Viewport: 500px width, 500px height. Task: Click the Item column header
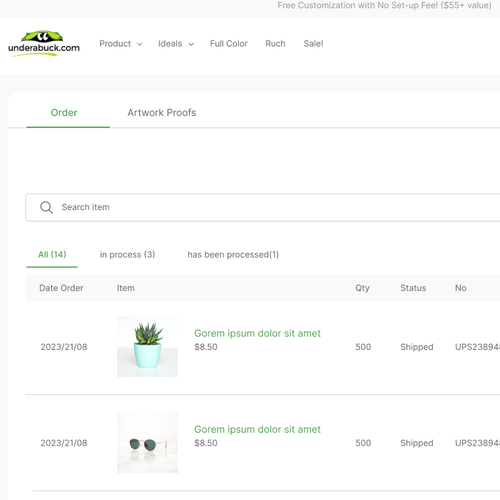pyautogui.click(x=126, y=288)
